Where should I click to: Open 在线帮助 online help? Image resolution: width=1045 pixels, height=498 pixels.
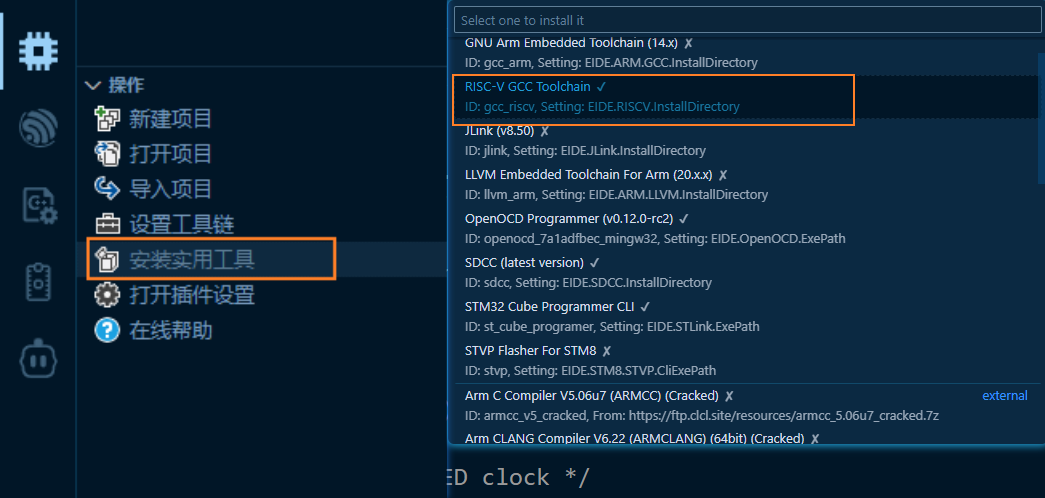[170, 330]
